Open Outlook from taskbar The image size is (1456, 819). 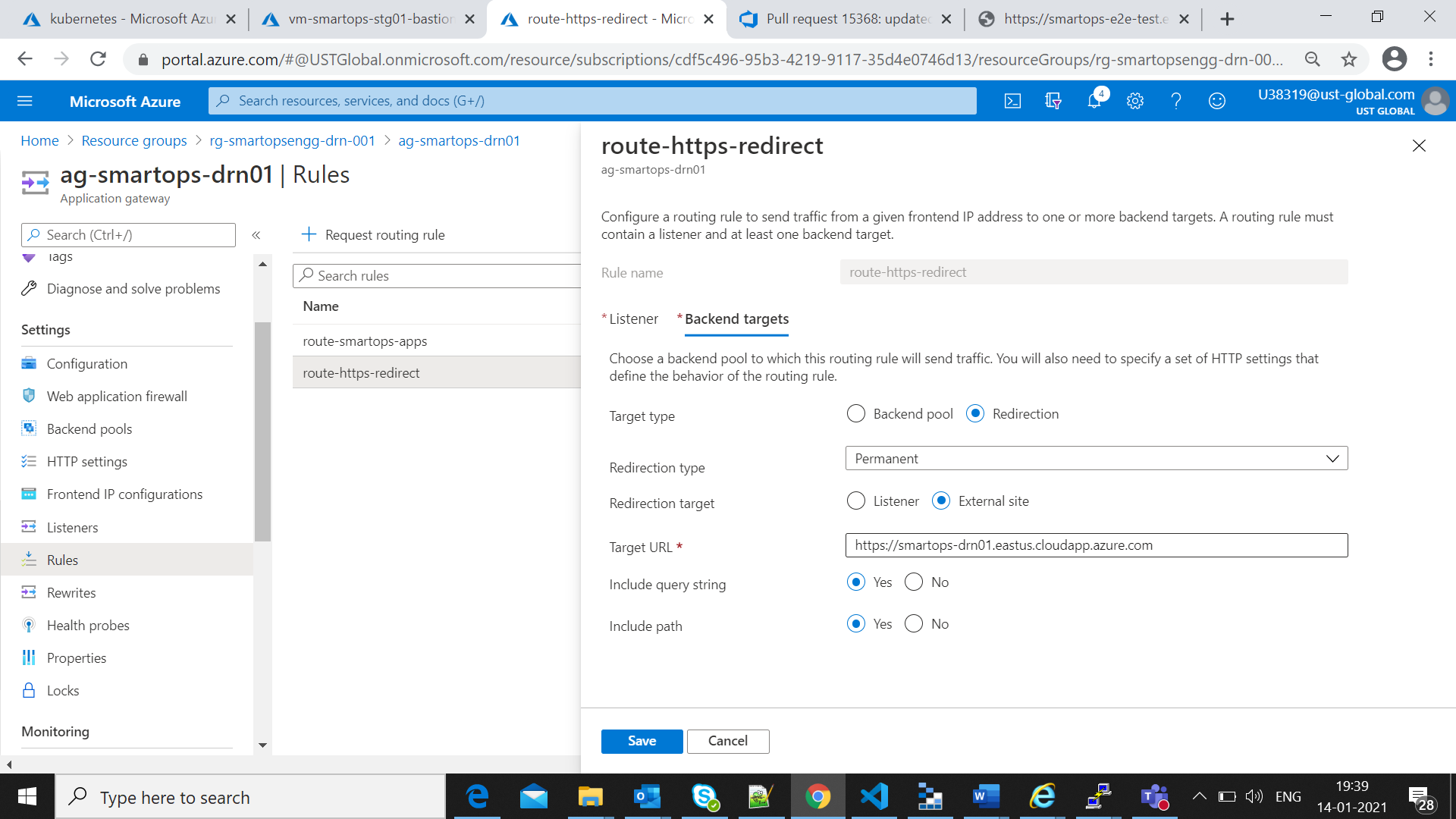[x=647, y=796]
